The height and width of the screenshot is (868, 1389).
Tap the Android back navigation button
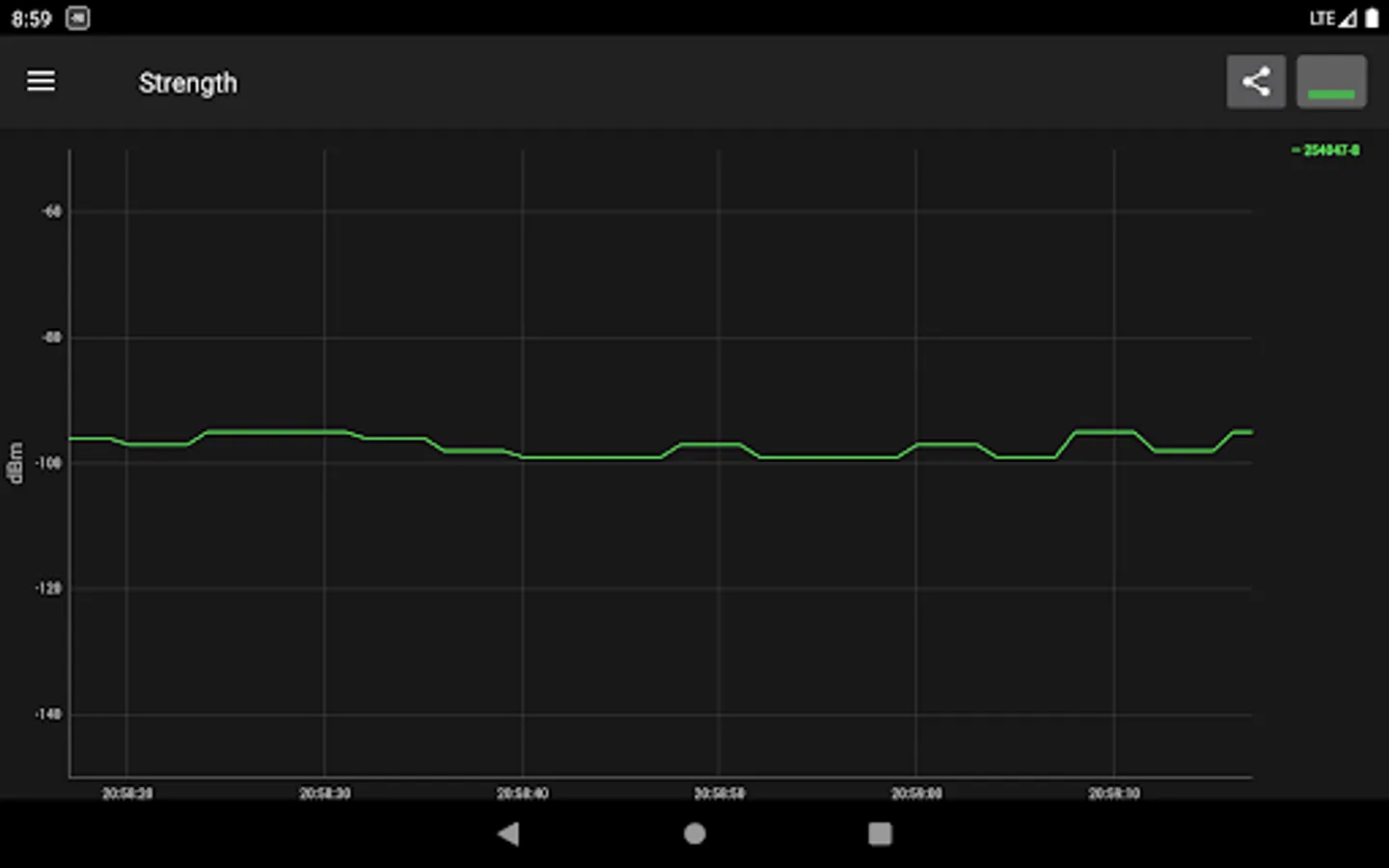point(508,833)
